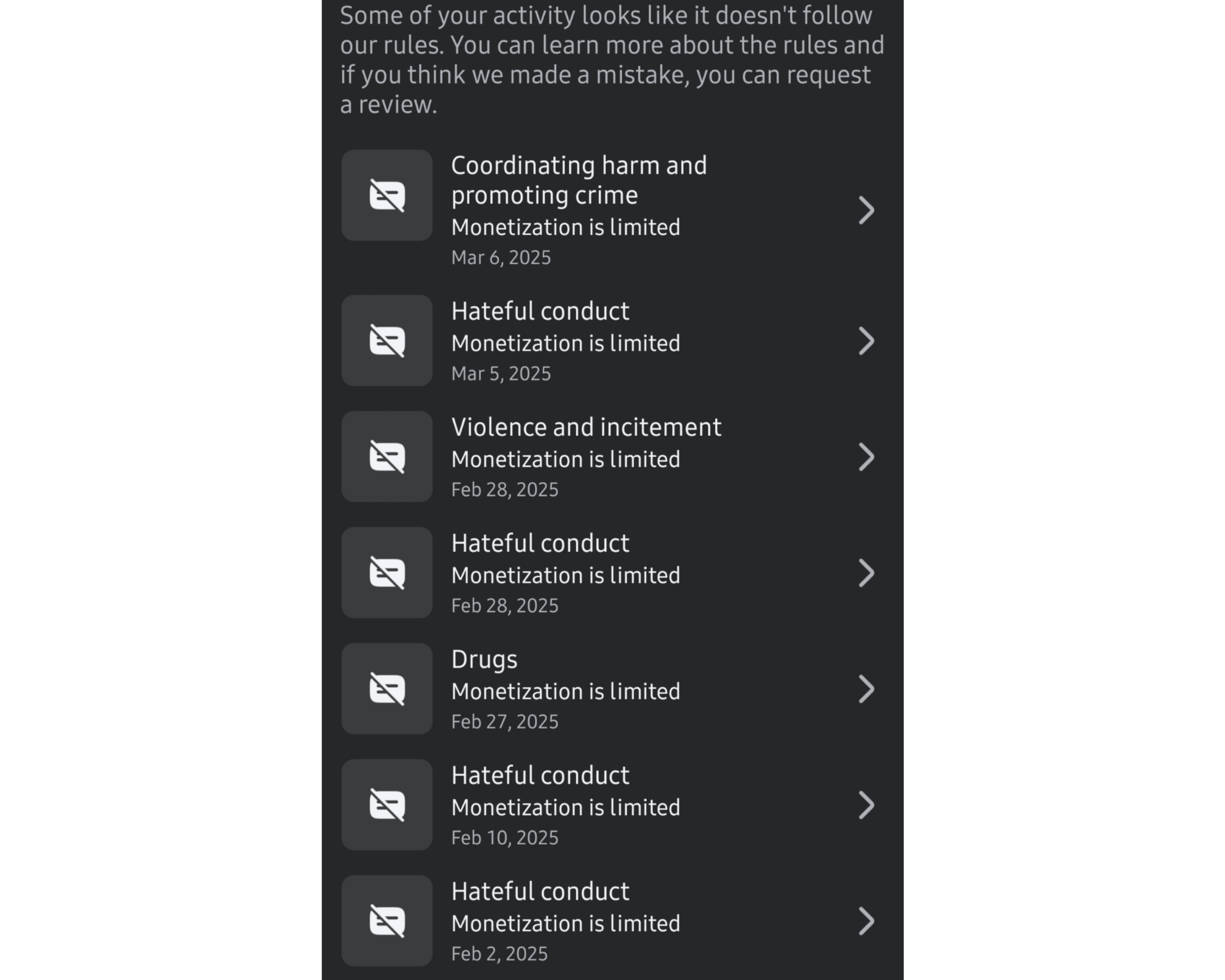Click "Monetization is limited" under the Drugs entry
Viewport: 1225px width, 980px height.
point(565,692)
